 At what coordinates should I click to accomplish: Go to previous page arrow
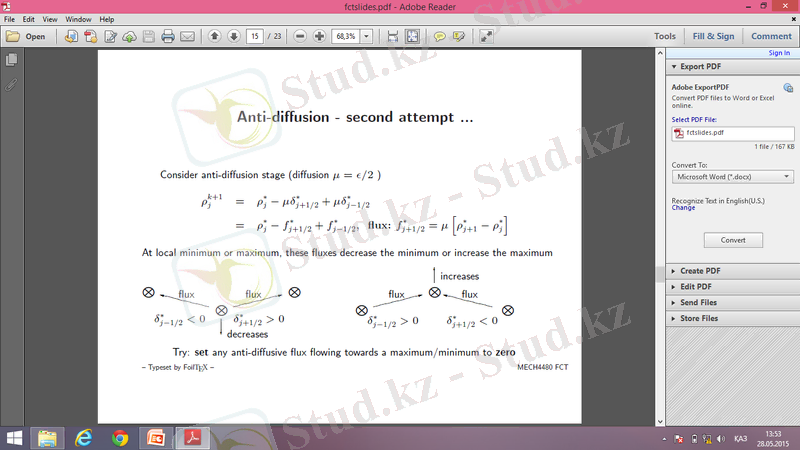(x=215, y=36)
